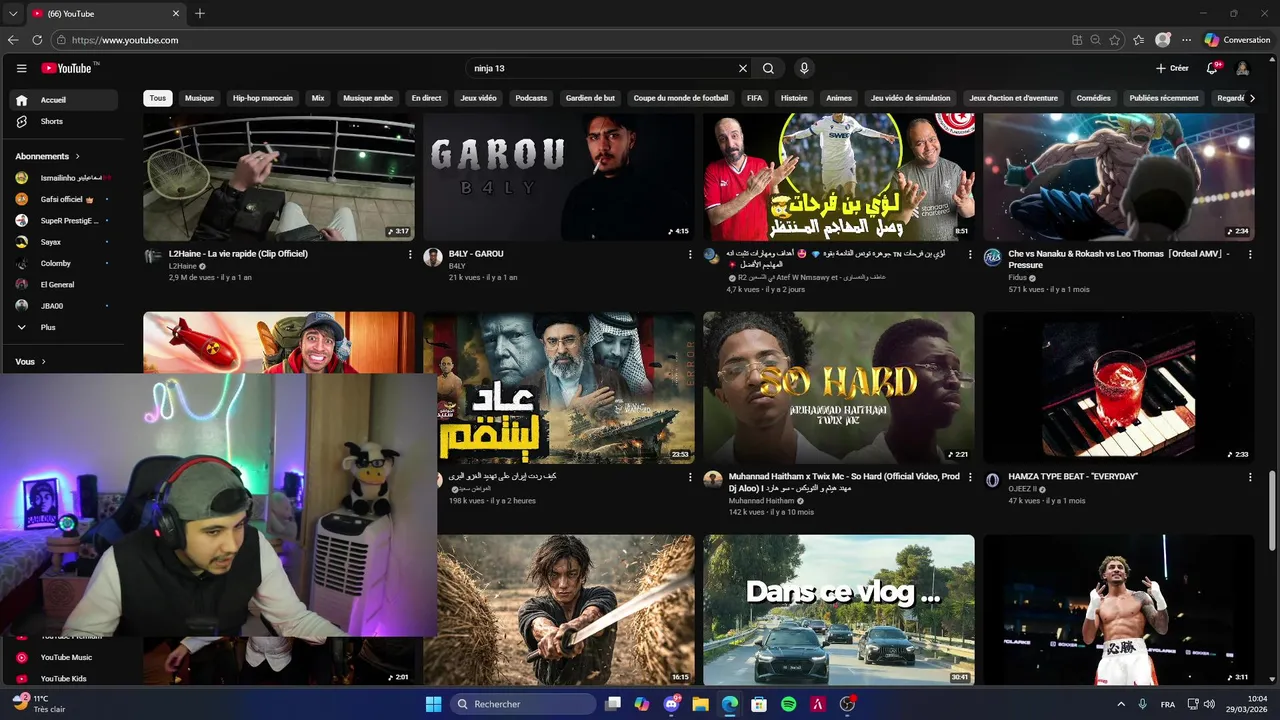This screenshot has height=720, width=1280.
Task: Open the tab actions menu chevron
Action: pos(13,14)
